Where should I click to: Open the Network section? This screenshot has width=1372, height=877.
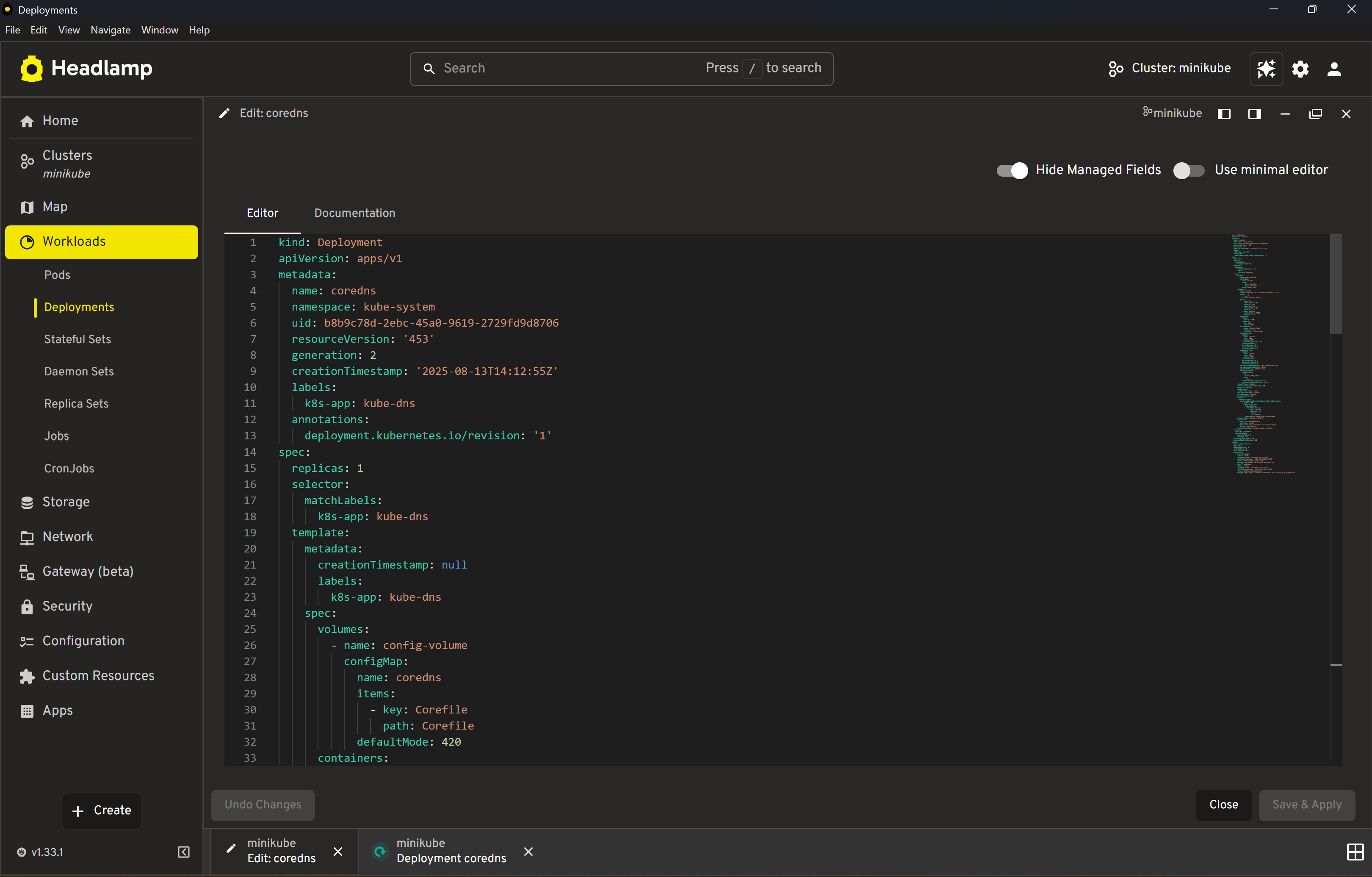pyautogui.click(x=67, y=536)
